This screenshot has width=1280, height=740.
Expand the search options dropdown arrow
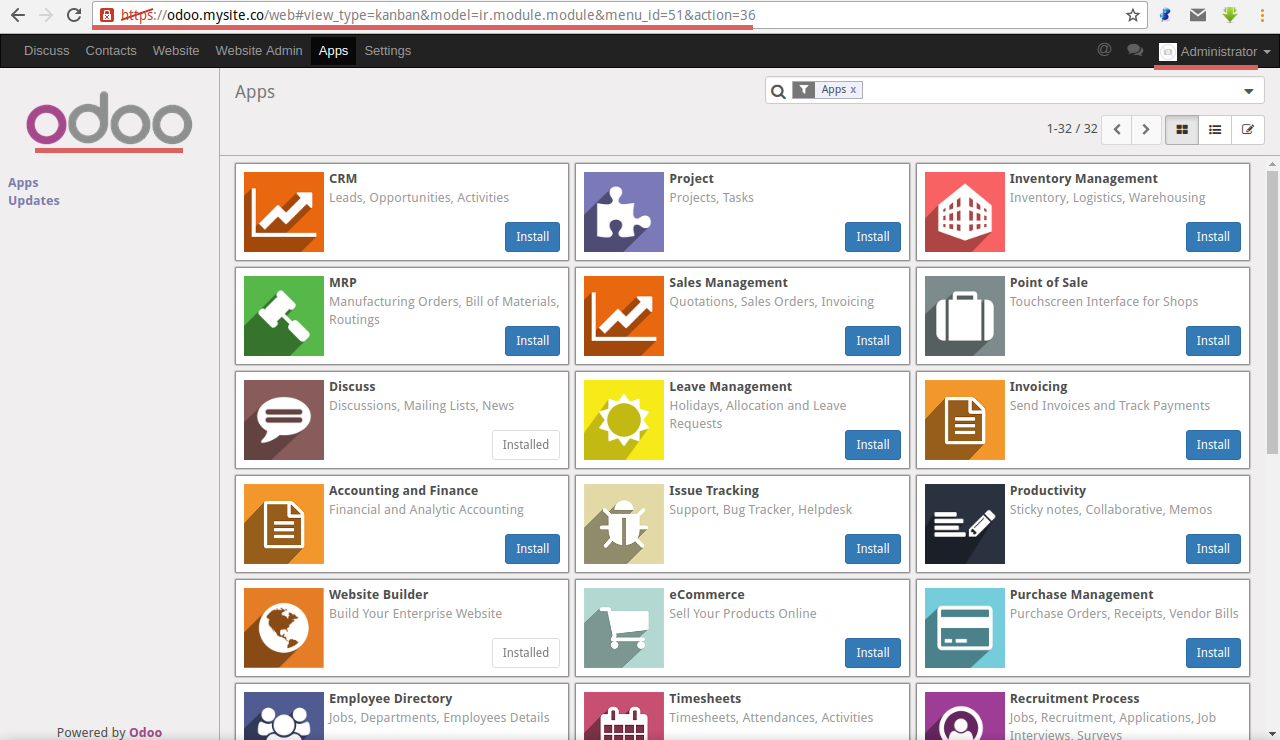pyautogui.click(x=1248, y=91)
